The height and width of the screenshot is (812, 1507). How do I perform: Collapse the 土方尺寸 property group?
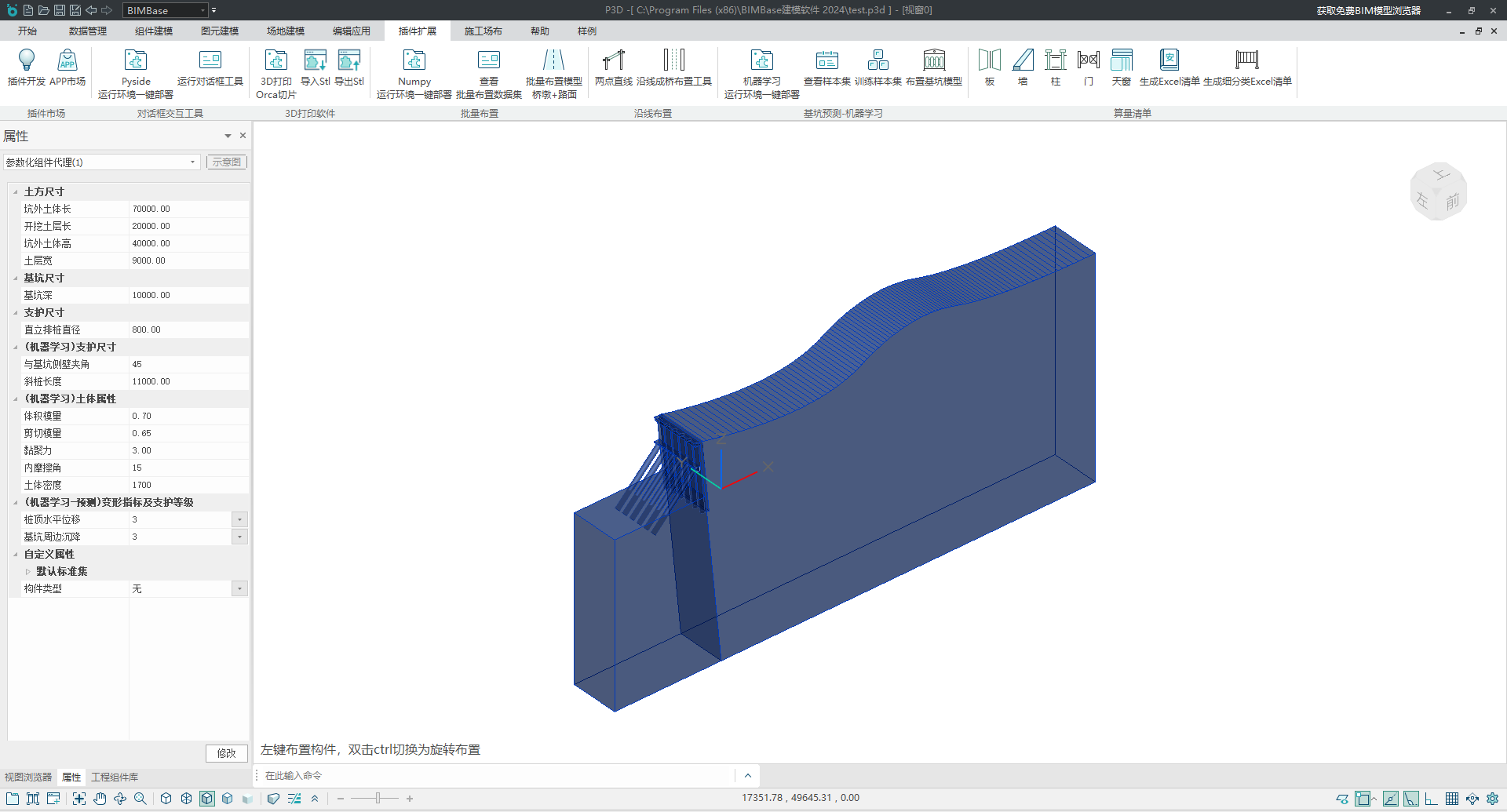pos(16,191)
